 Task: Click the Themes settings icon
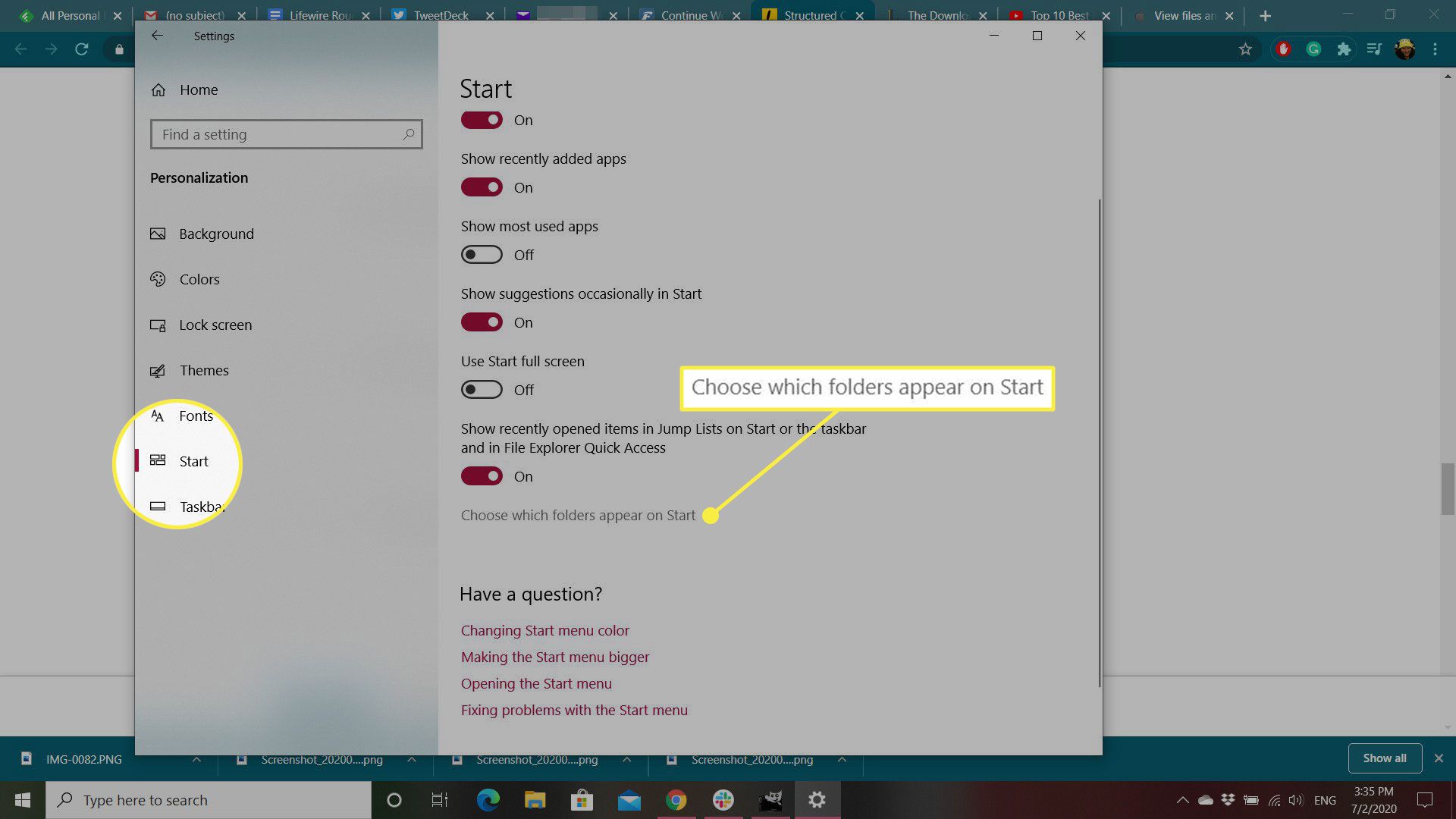158,370
